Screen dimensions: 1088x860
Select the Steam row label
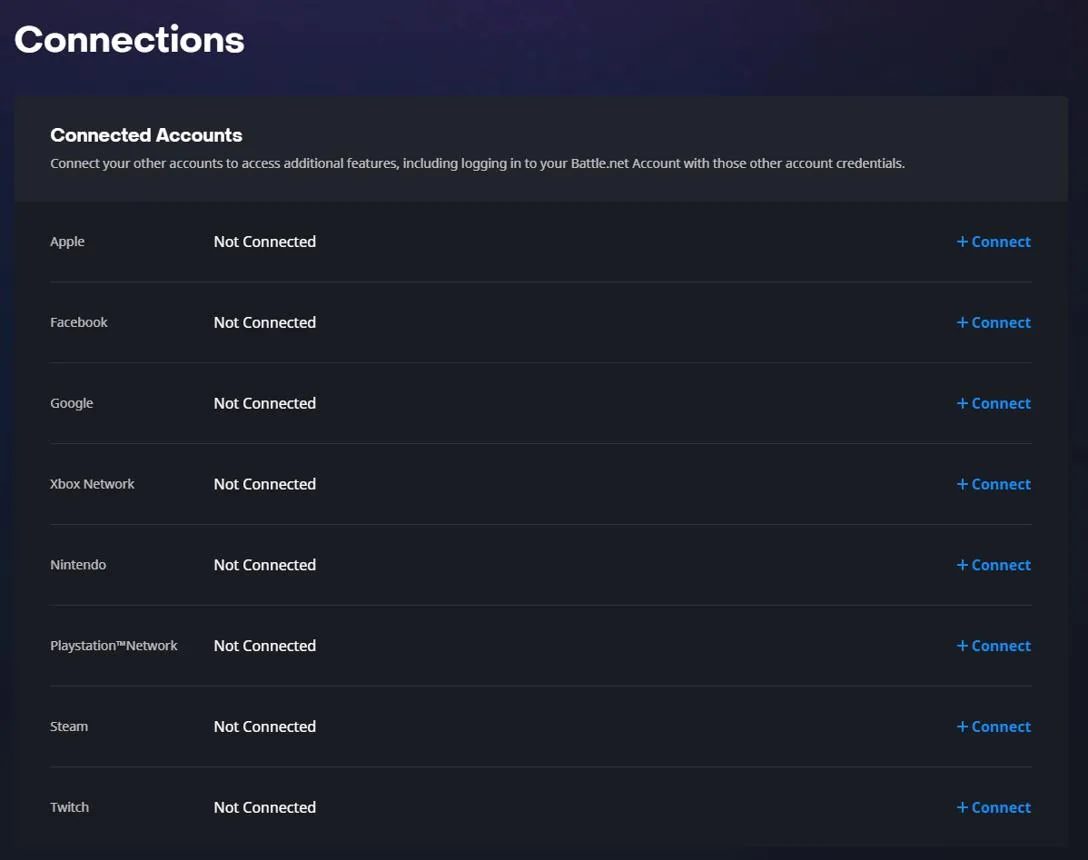click(69, 727)
